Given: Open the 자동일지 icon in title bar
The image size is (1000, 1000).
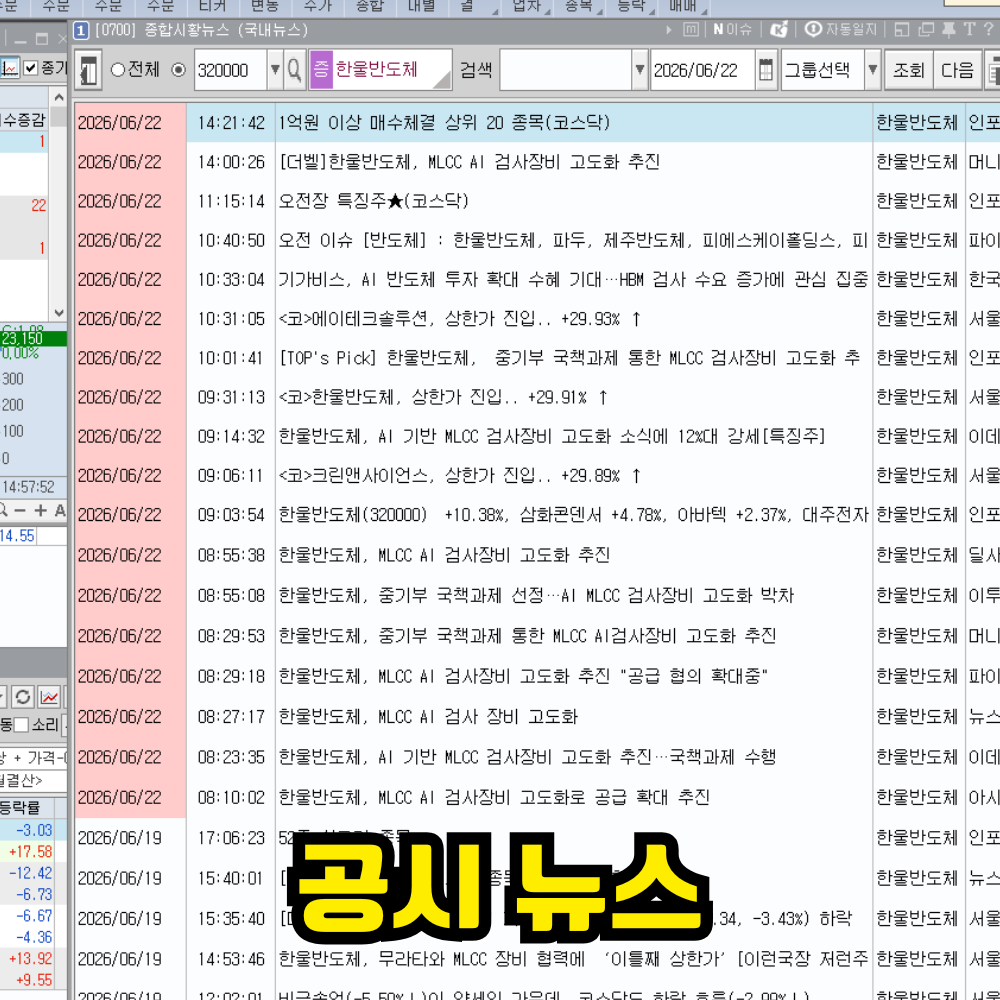Looking at the screenshot, I should click(841, 29).
